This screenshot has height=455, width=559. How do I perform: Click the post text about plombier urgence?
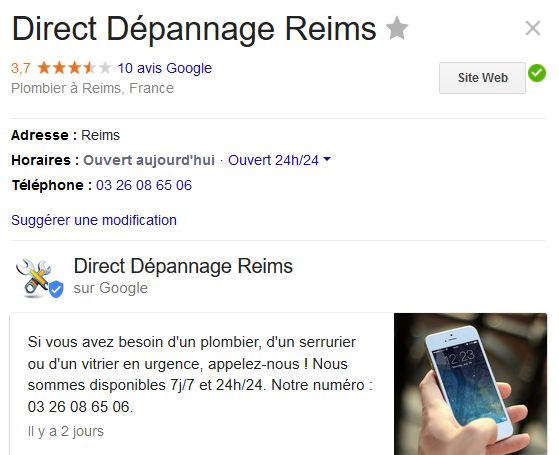click(x=200, y=374)
